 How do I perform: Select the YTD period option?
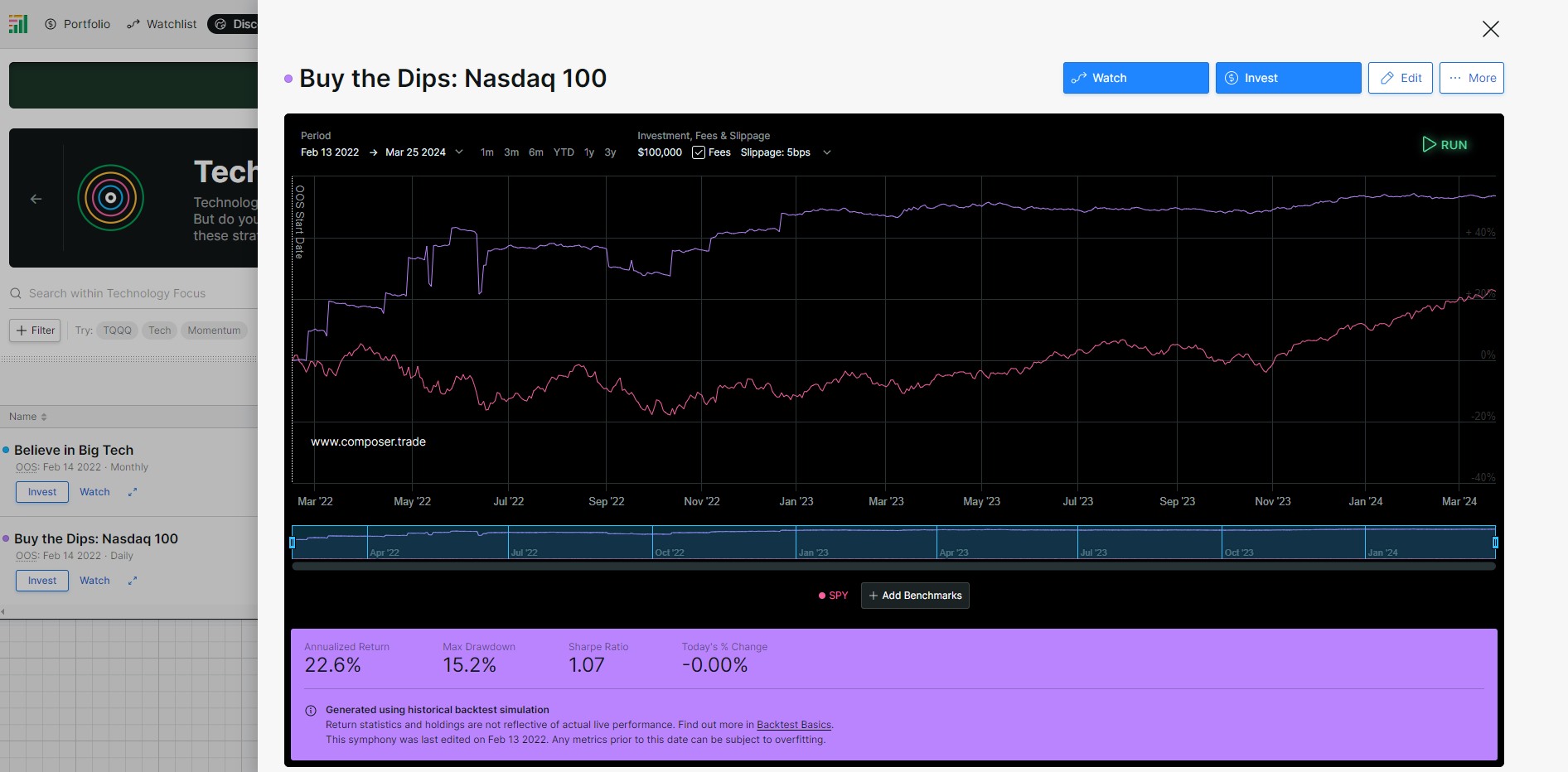point(564,152)
